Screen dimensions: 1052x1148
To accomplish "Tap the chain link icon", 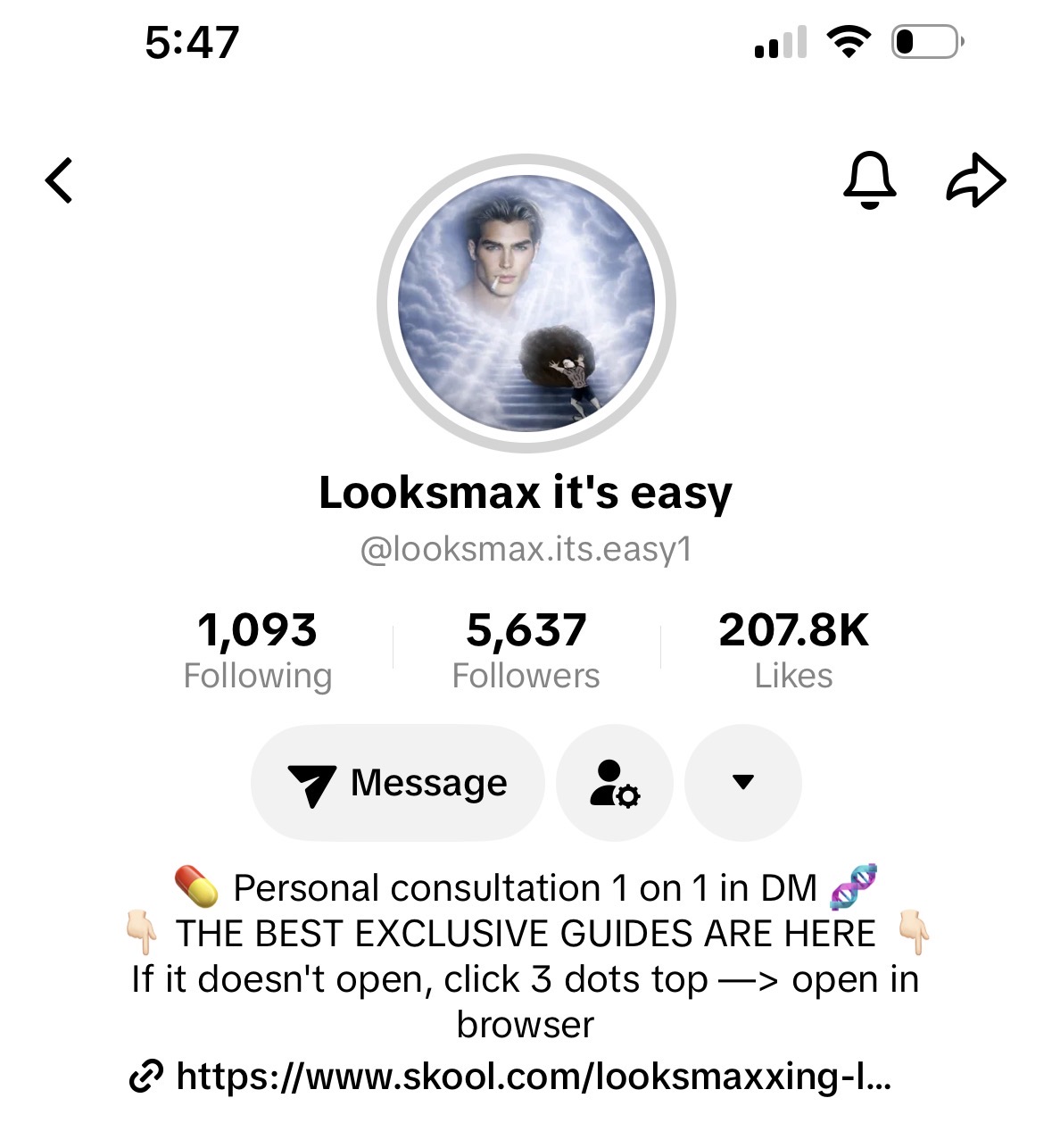I will click(x=146, y=1077).
